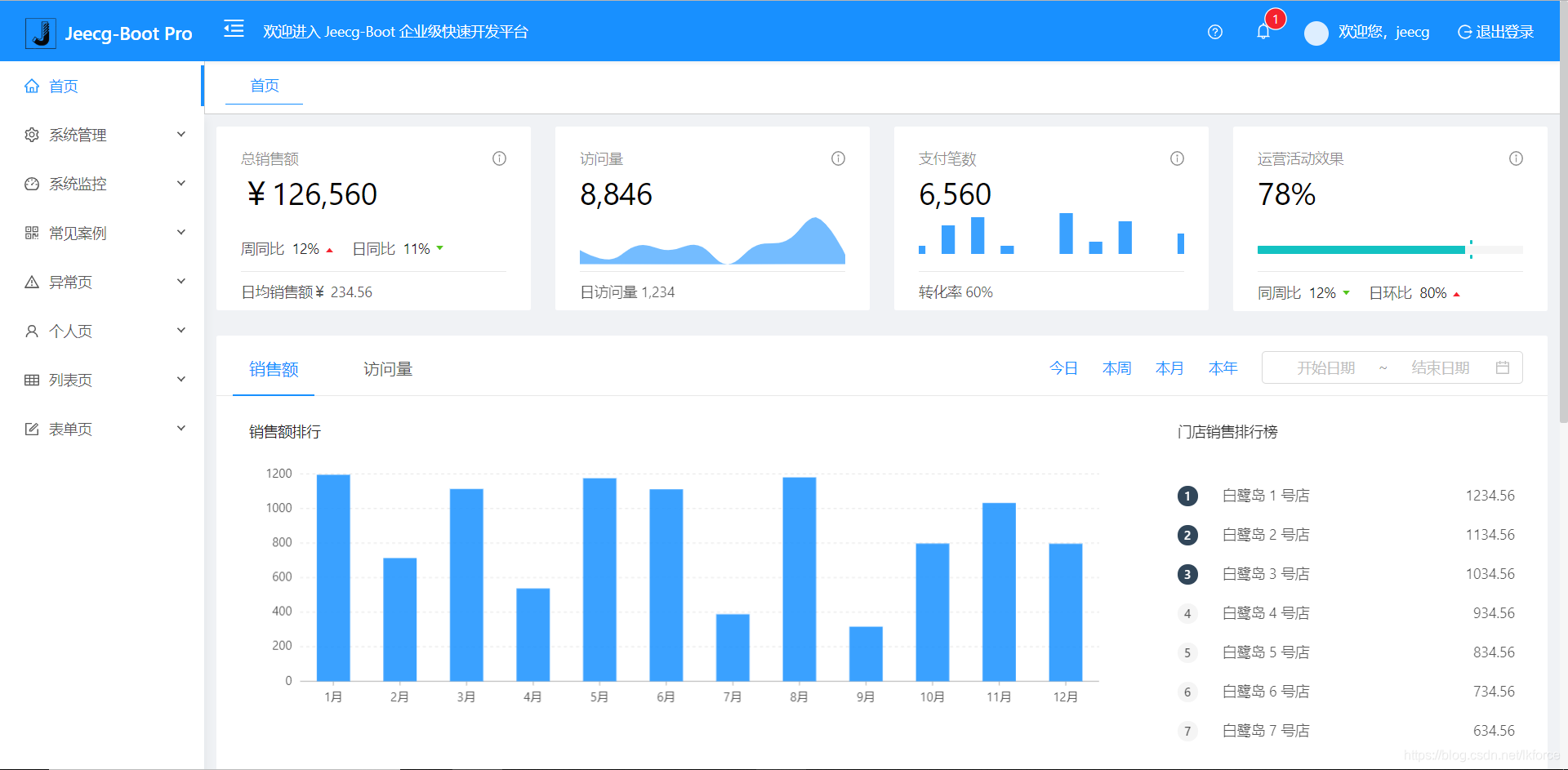
Task: Click rank badge 3 in store ranking
Action: pyautogui.click(x=1187, y=574)
